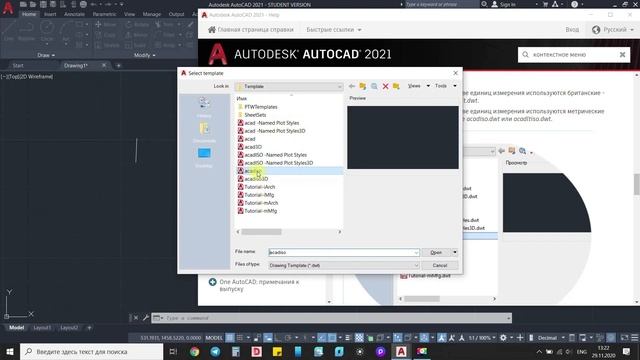
Task: Open the Documents location in the places sidebar
Action: 204,132
